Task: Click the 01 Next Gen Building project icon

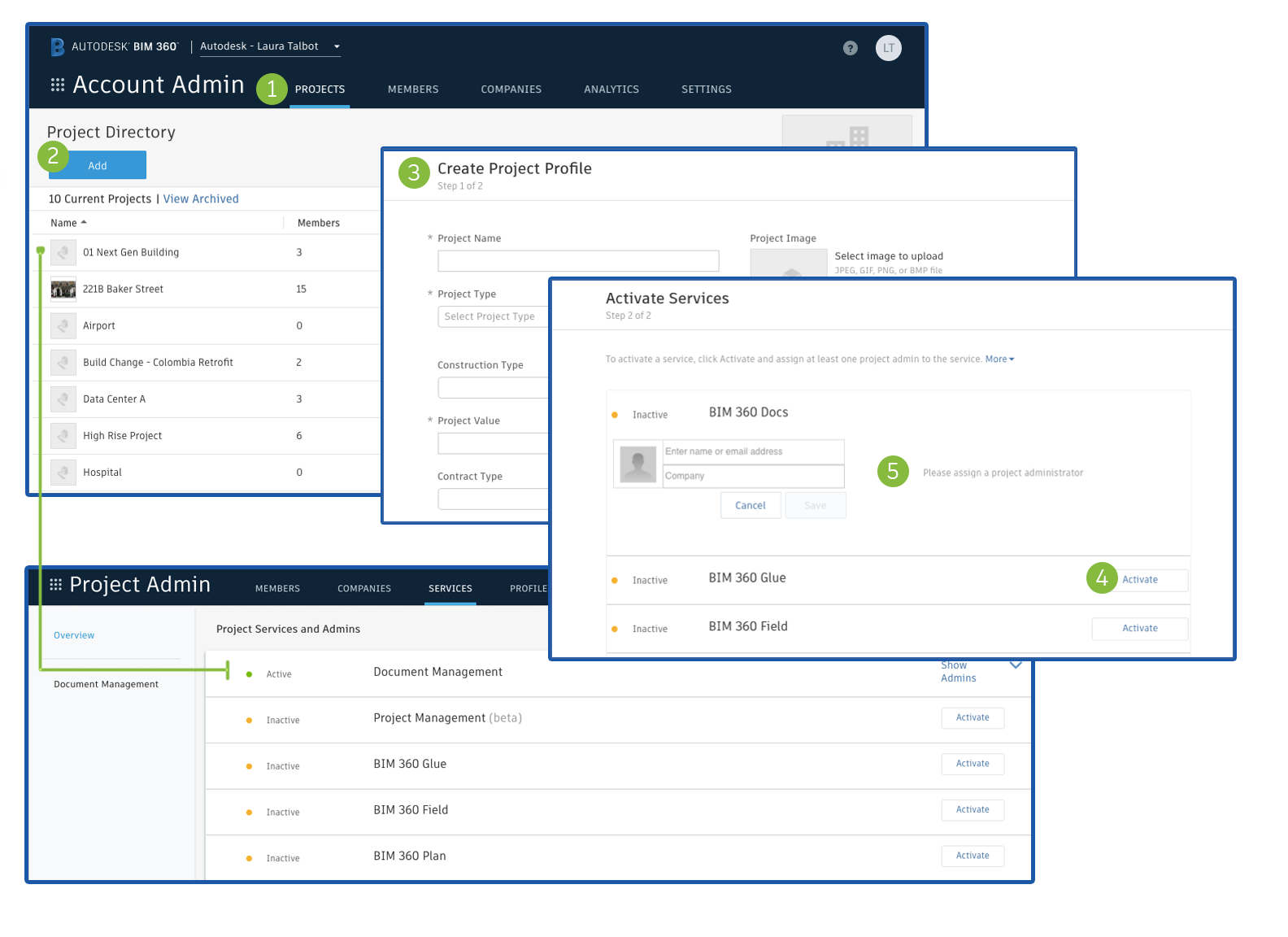Action: tap(63, 252)
